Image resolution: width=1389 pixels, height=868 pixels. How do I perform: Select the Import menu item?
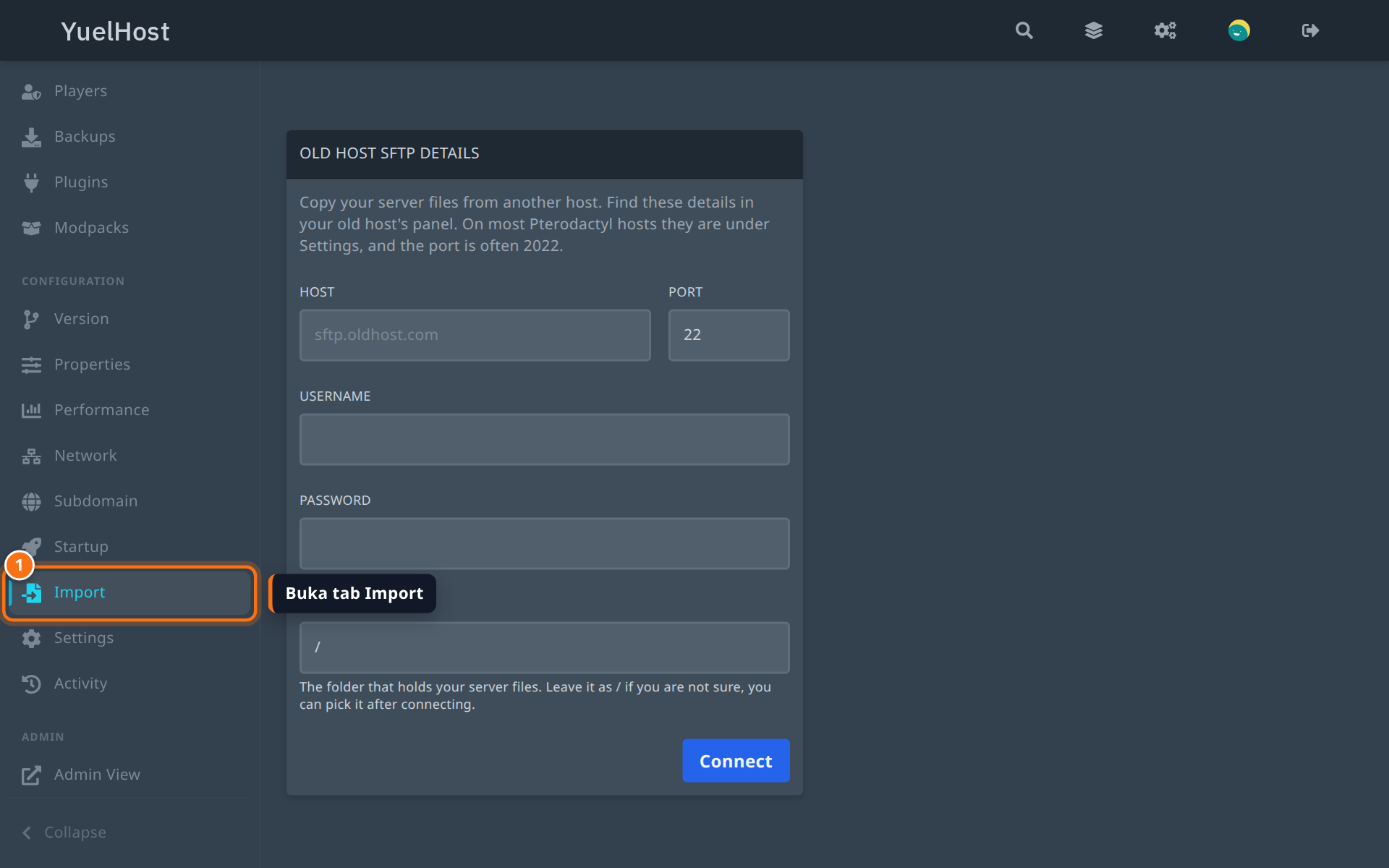(x=130, y=592)
